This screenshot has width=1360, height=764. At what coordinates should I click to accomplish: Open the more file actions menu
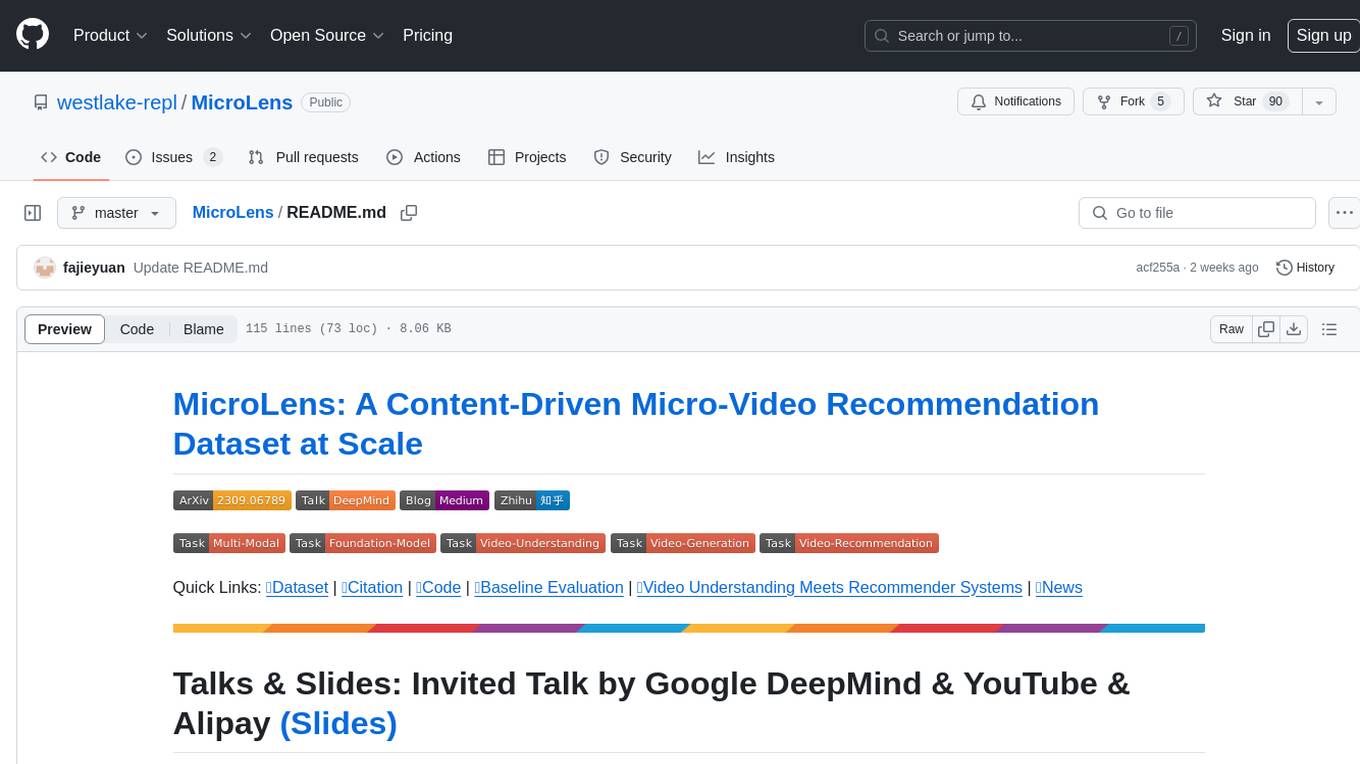click(x=1344, y=213)
